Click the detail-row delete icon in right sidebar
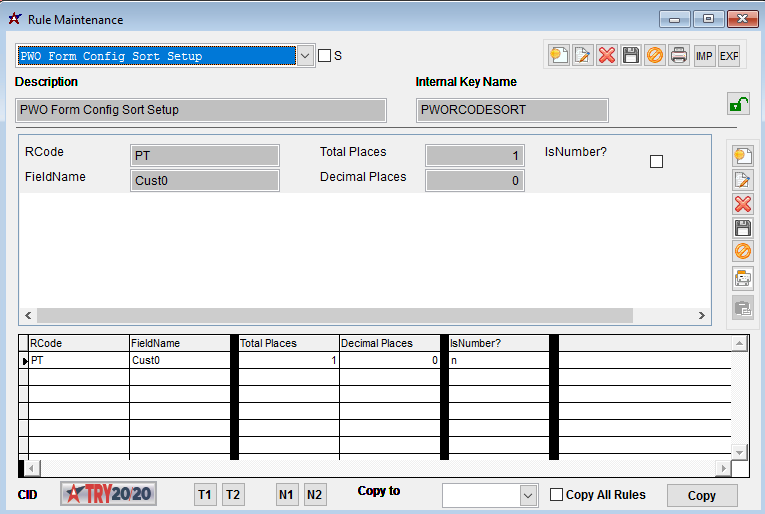The image size is (765, 514). [x=742, y=204]
